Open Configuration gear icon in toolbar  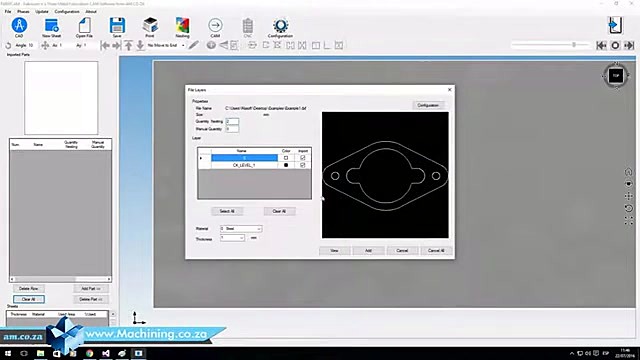[x=280, y=25]
